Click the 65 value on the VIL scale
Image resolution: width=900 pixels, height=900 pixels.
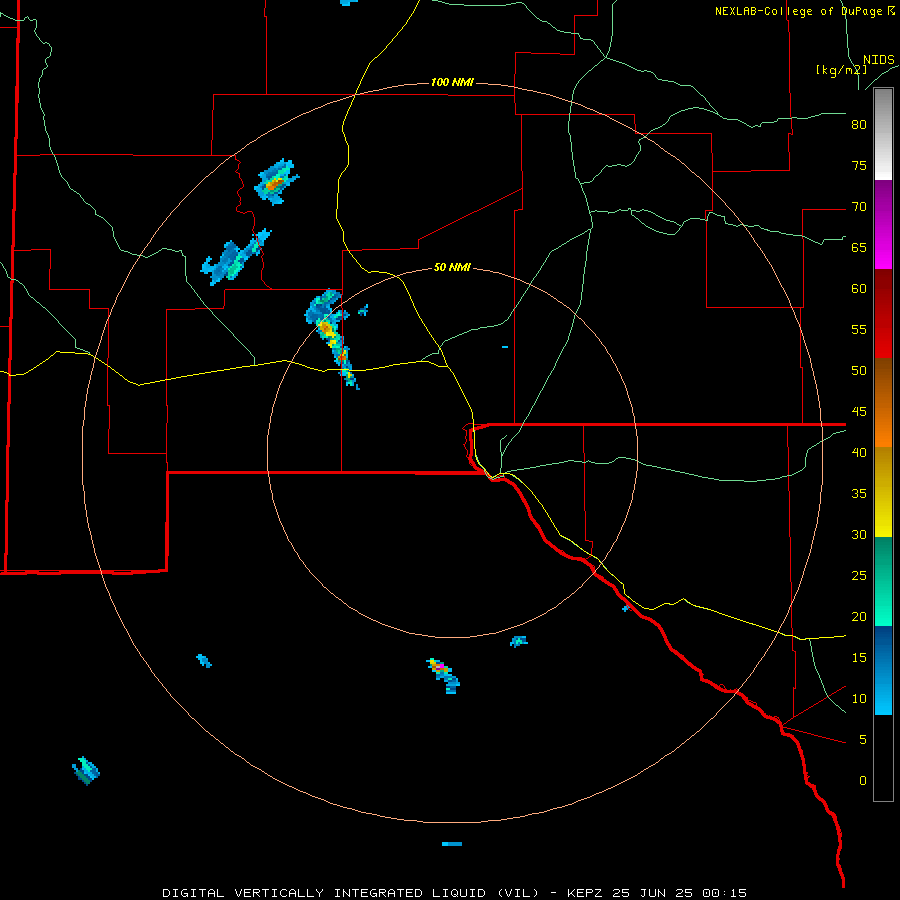[x=859, y=247]
